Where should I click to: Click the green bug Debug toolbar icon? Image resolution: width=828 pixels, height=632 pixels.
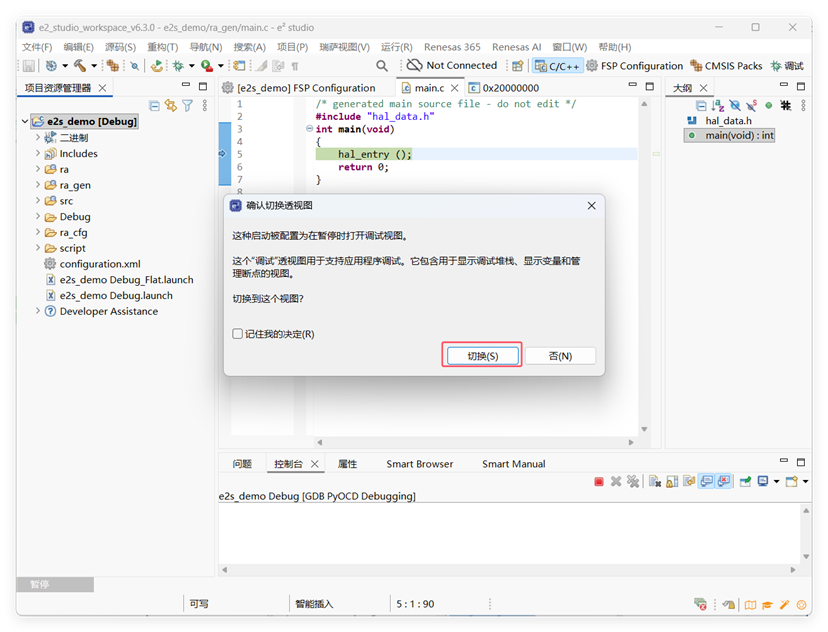click(178, 65)
